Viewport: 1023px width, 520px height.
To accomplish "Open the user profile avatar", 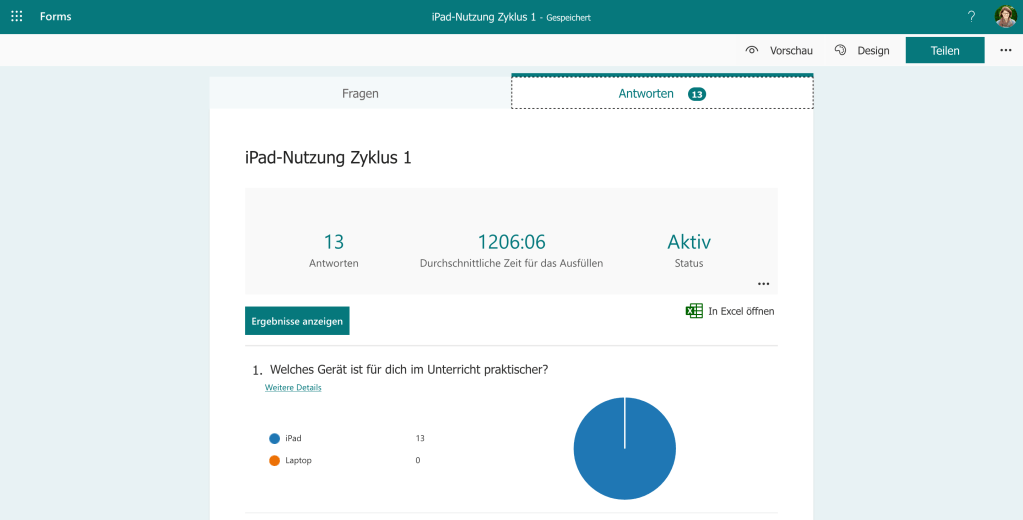I will pos(1005,17).
